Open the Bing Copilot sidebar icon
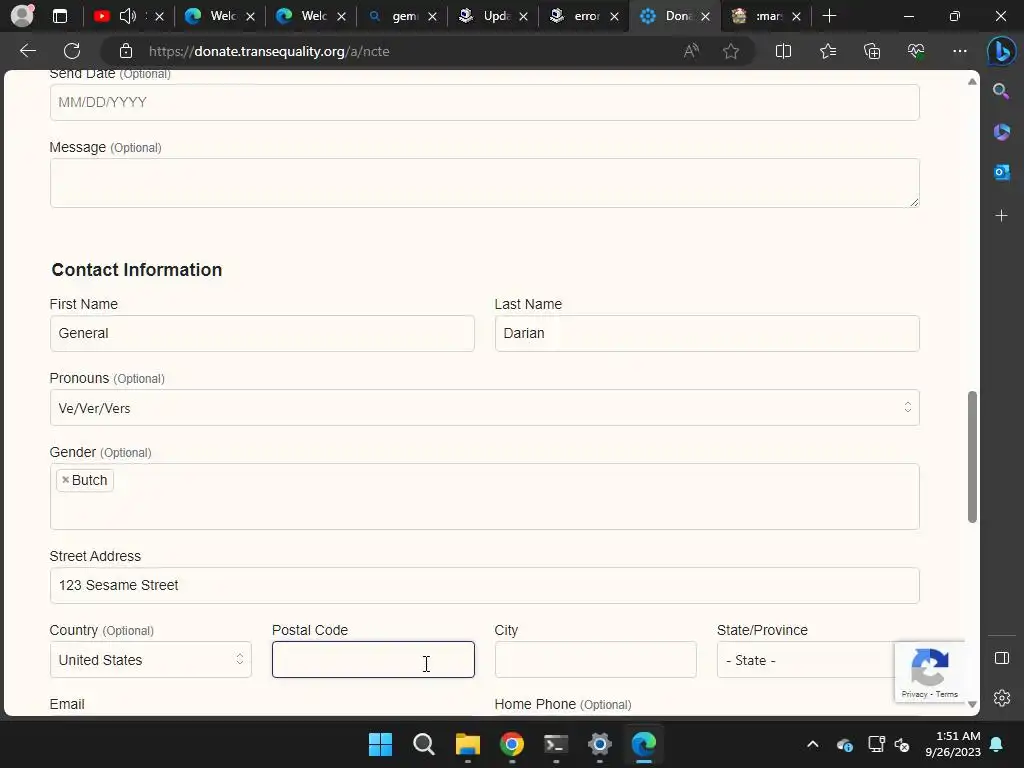Viewport: 1024px width, 768px height. coord(1001,52)
